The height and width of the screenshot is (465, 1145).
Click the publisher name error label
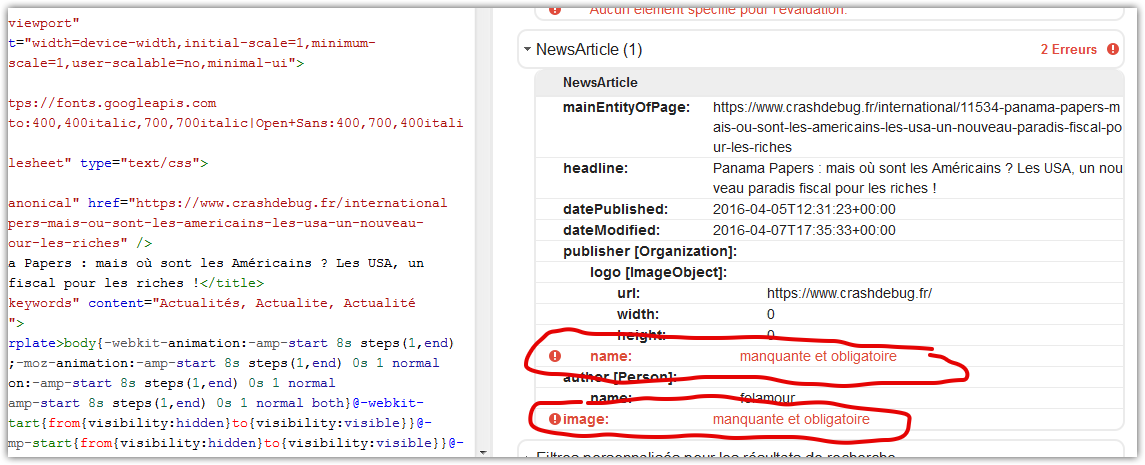click(x=610, y=356)
